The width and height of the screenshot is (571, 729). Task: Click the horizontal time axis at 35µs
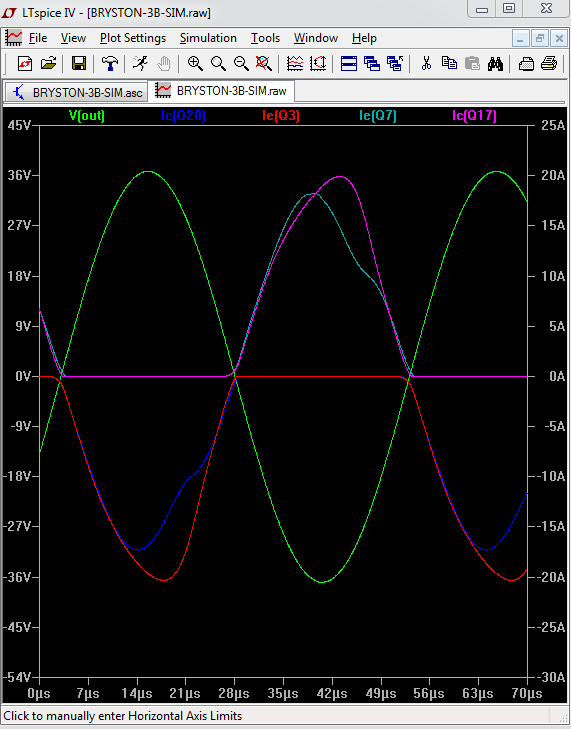click(x=283, y=694)
